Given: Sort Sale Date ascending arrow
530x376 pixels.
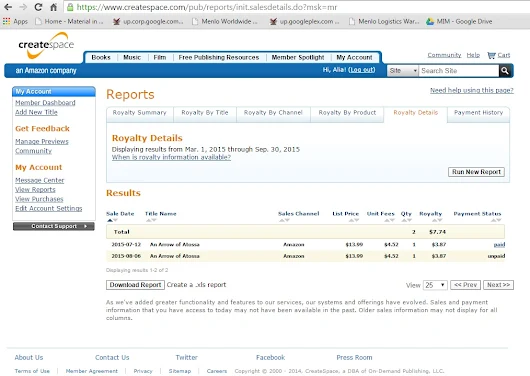Looking at the screenshot, I should [109, 220].
